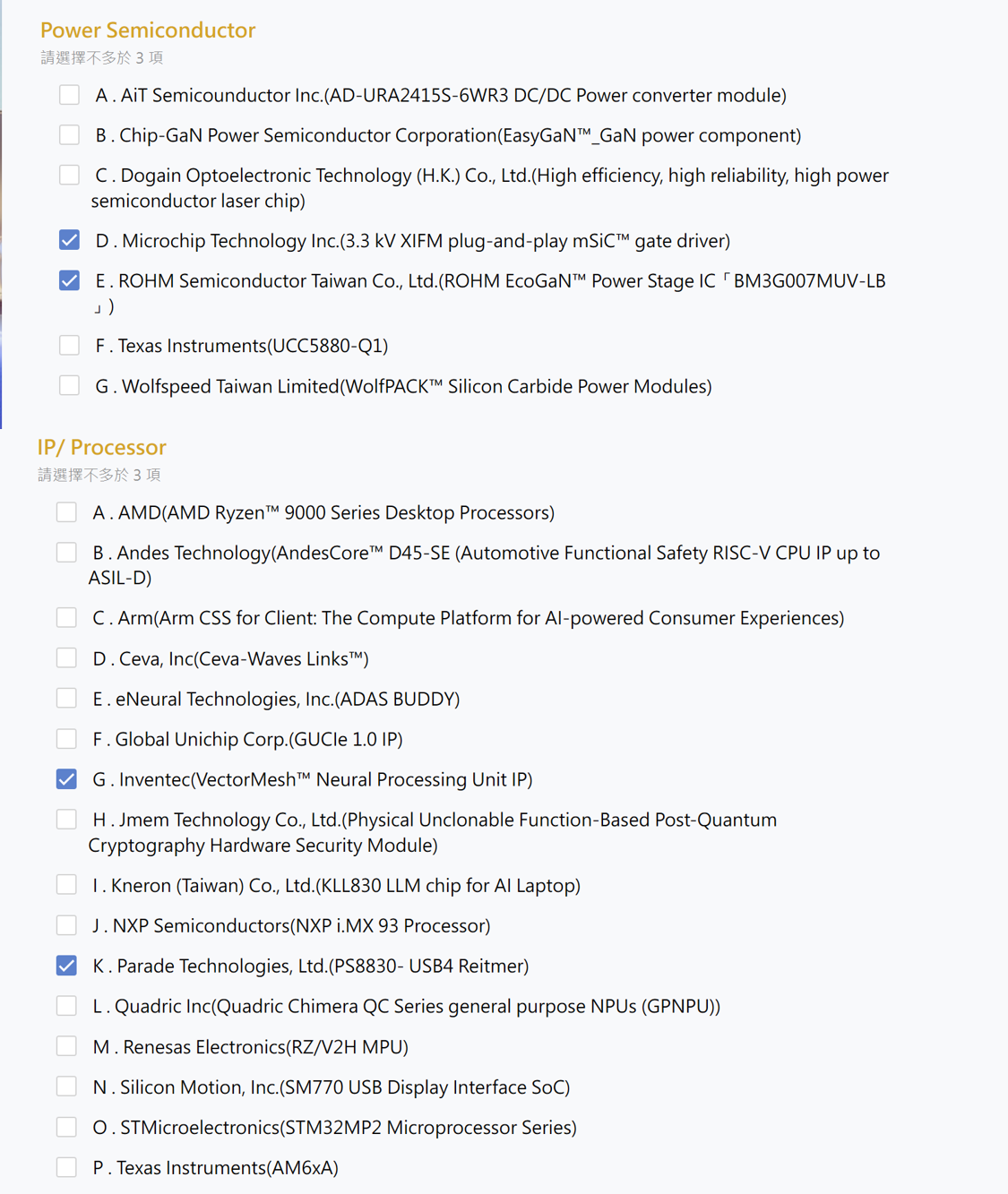Select the Kneron KLL830 LLM chip checkbox

[66, 884]
